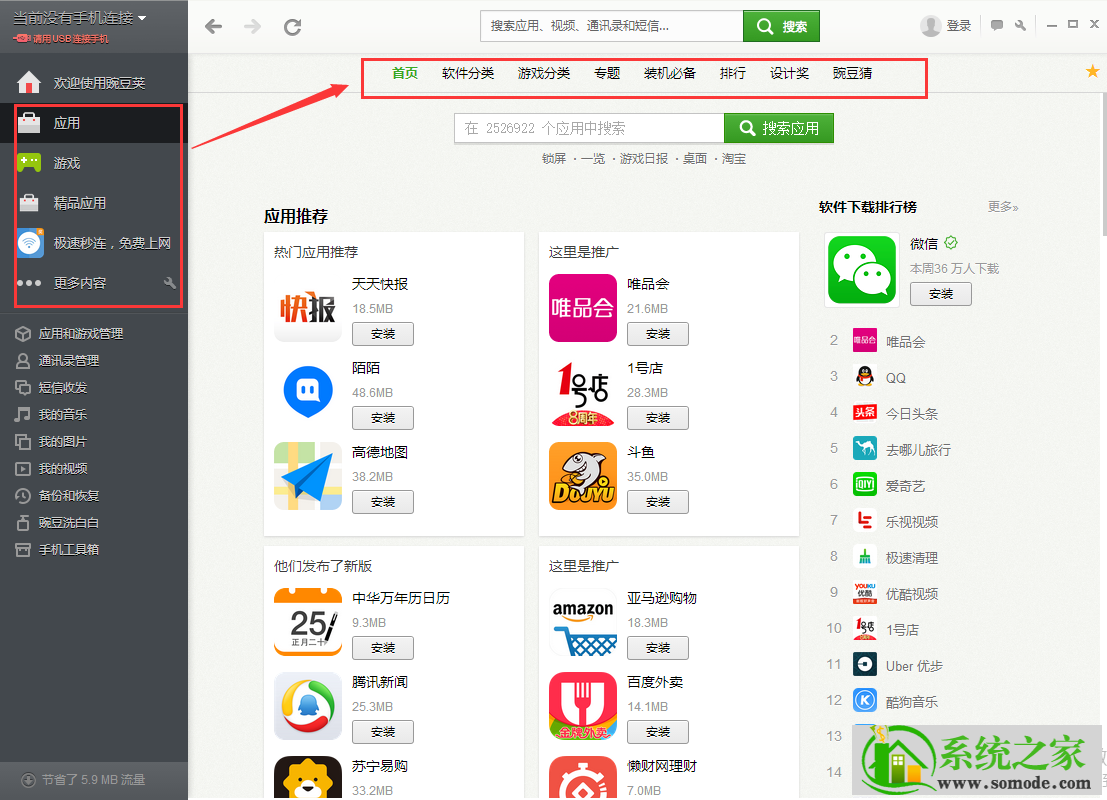Expand the 当前没有手机连接 dropdown
The width and height of the screenshot is (1107, 800).
(x=79, y=18)
